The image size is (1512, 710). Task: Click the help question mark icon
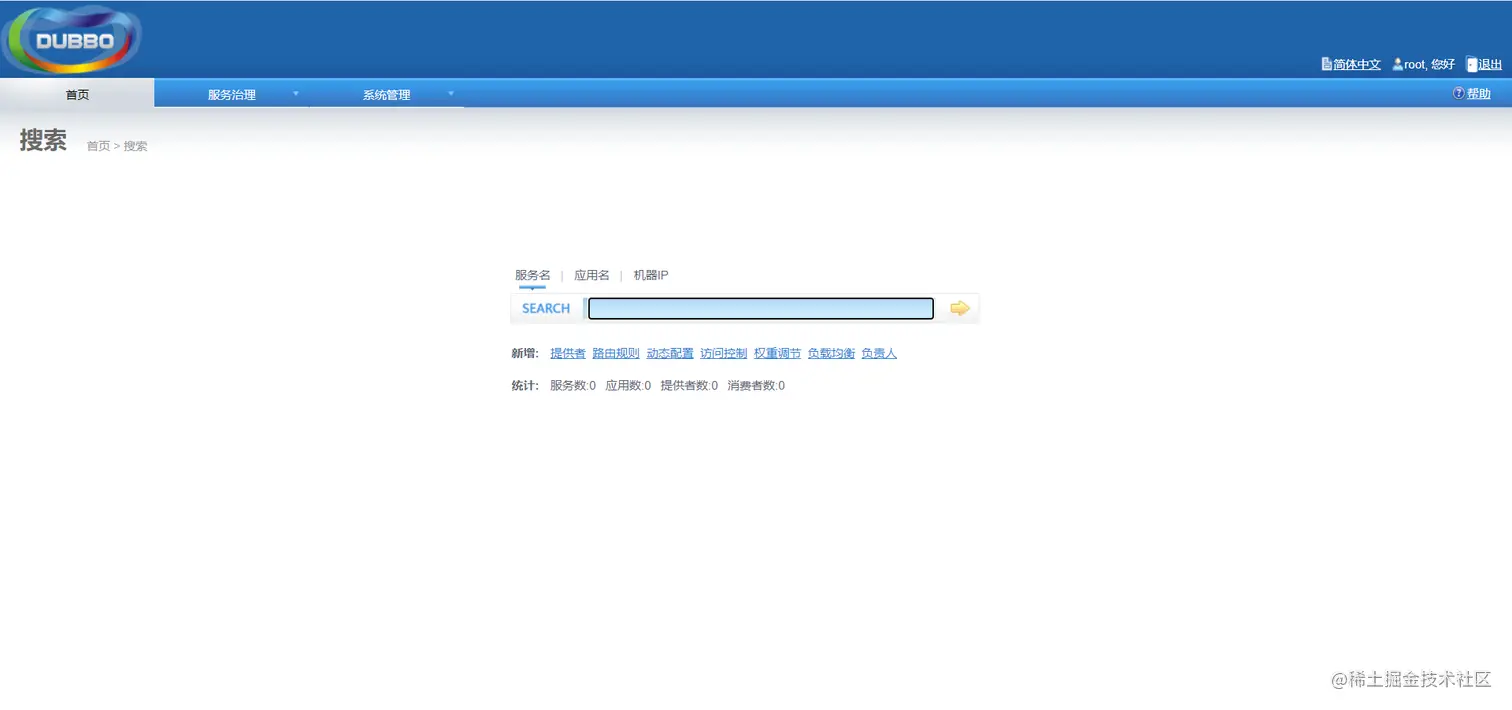[1459, 93]
